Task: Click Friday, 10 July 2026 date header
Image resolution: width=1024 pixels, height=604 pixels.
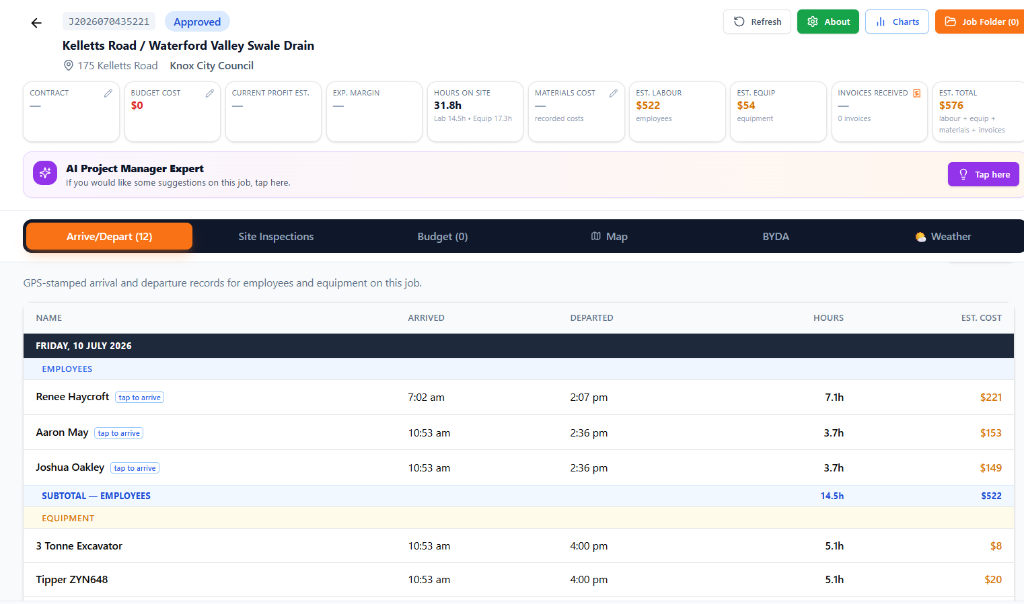Action: tap(84, 345)
